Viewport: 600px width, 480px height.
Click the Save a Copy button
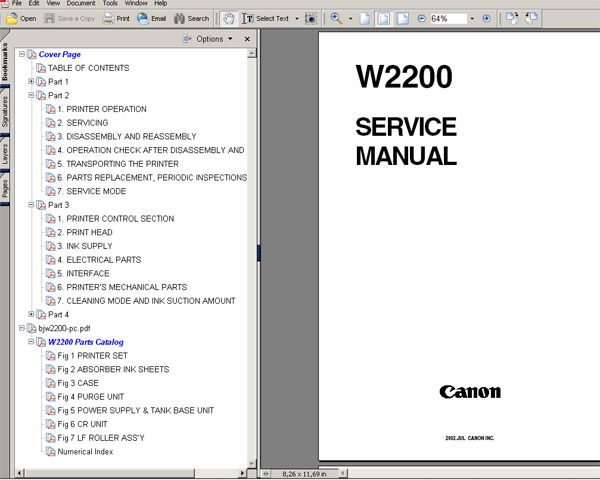70,18
